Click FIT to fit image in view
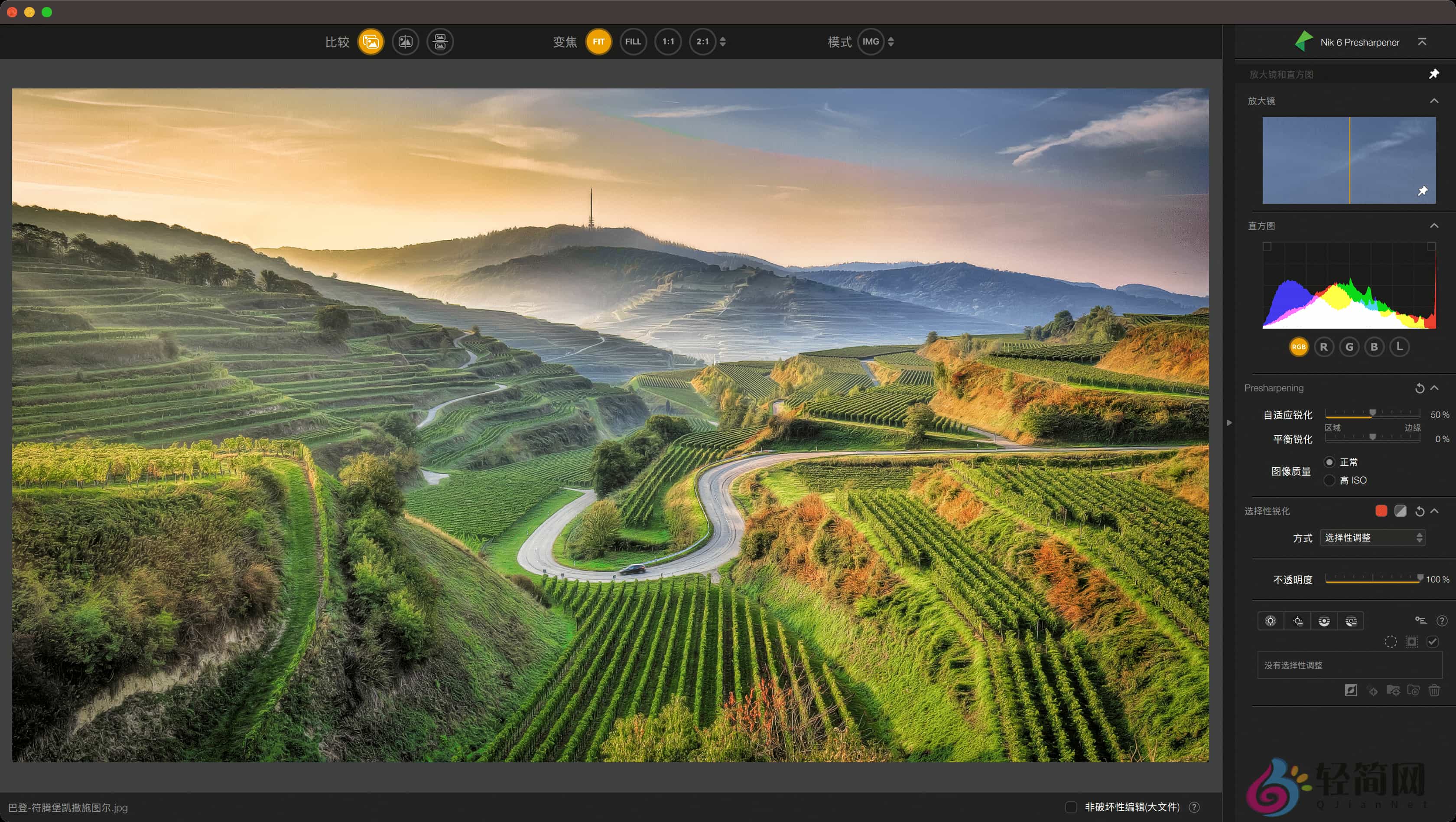 click(x=598, y=41)
